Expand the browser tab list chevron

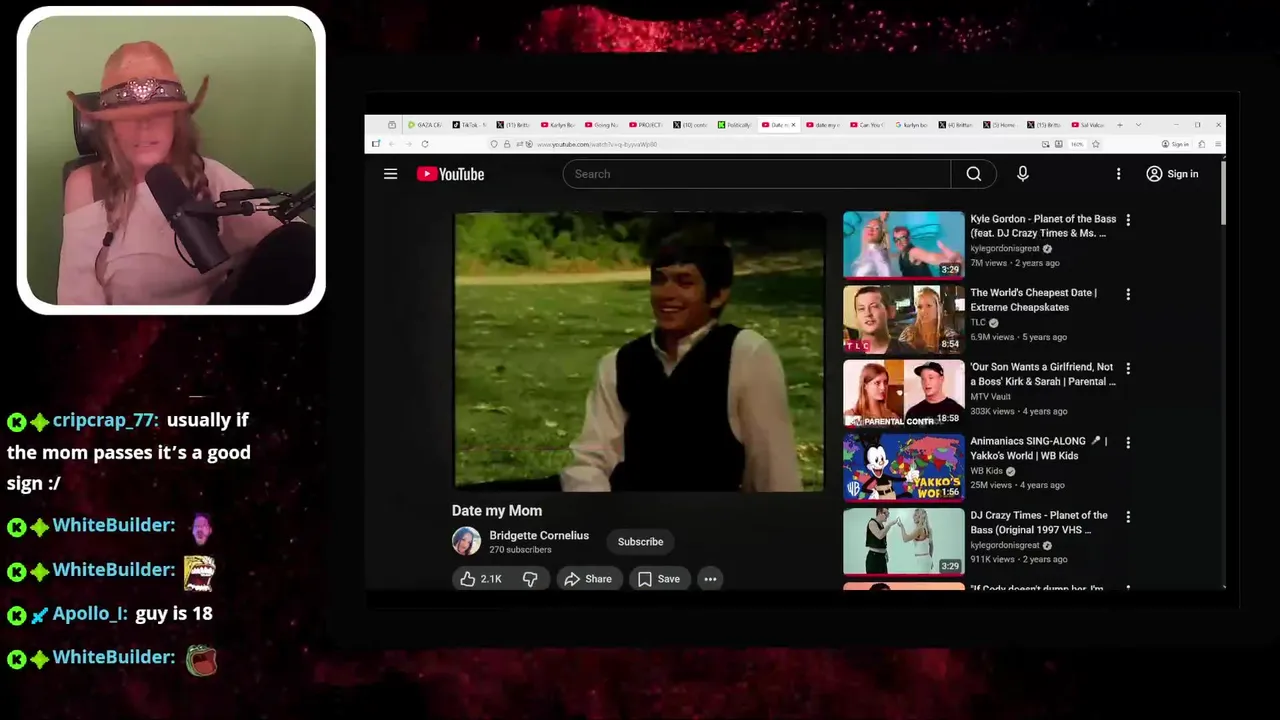1138,125
